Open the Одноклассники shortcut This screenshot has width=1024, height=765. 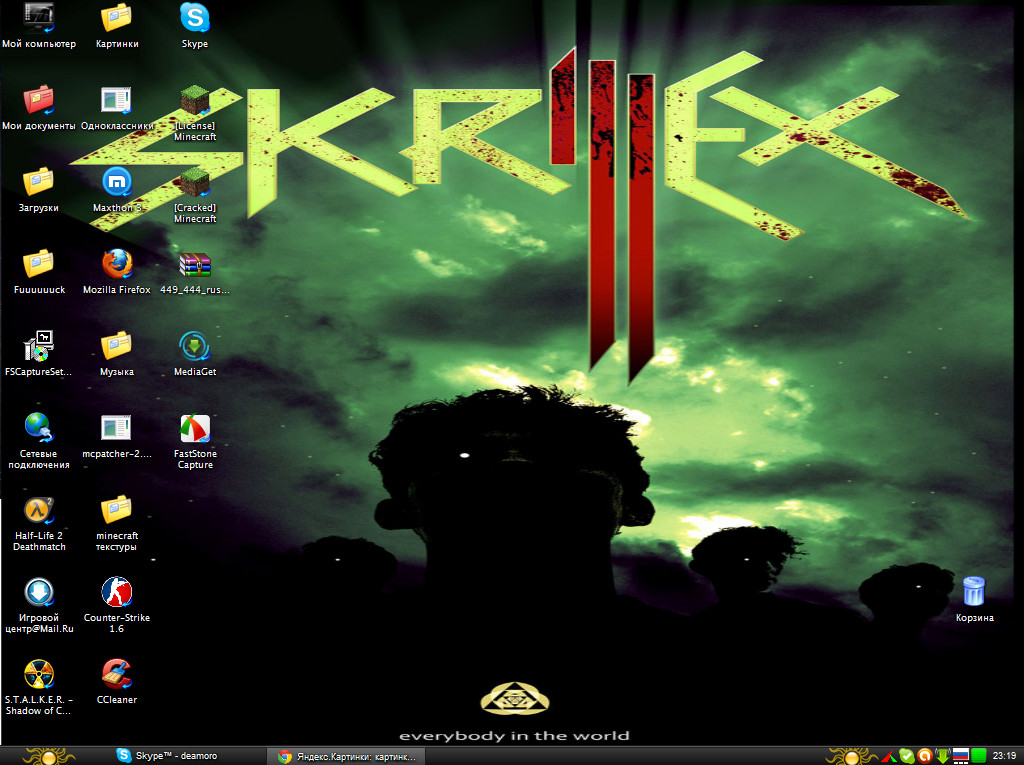(x=117, y=108)
